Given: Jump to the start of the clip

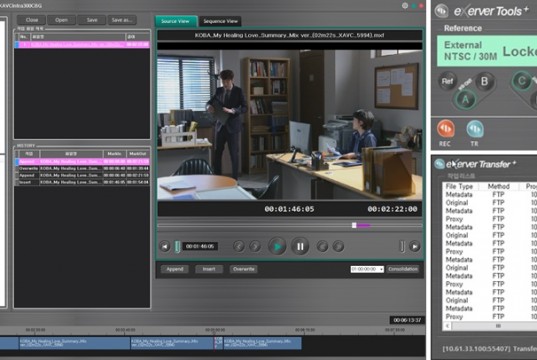Looking at the screenshot, I should pyautogui.click(x=165, y=246).
